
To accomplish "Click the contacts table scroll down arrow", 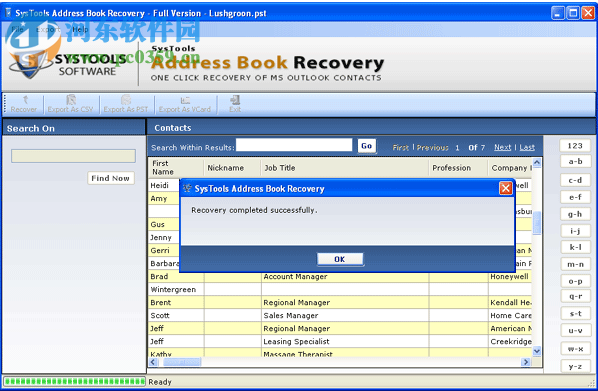I will 537,350.
